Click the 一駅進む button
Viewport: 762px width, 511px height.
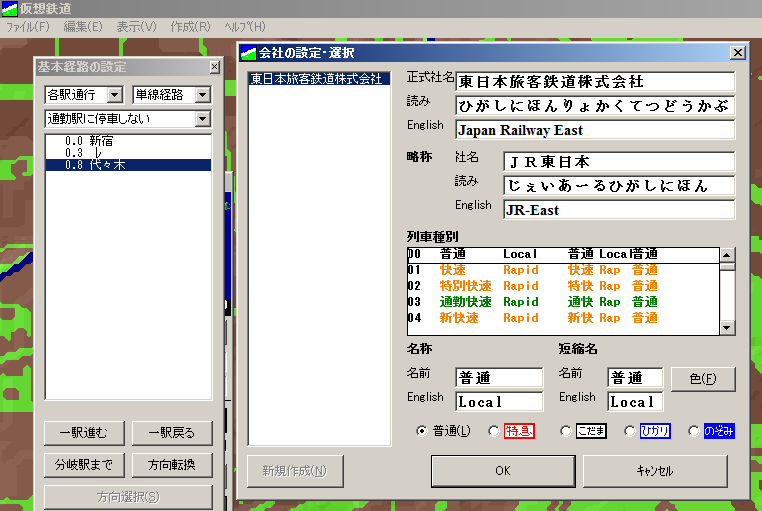[84, 433]
